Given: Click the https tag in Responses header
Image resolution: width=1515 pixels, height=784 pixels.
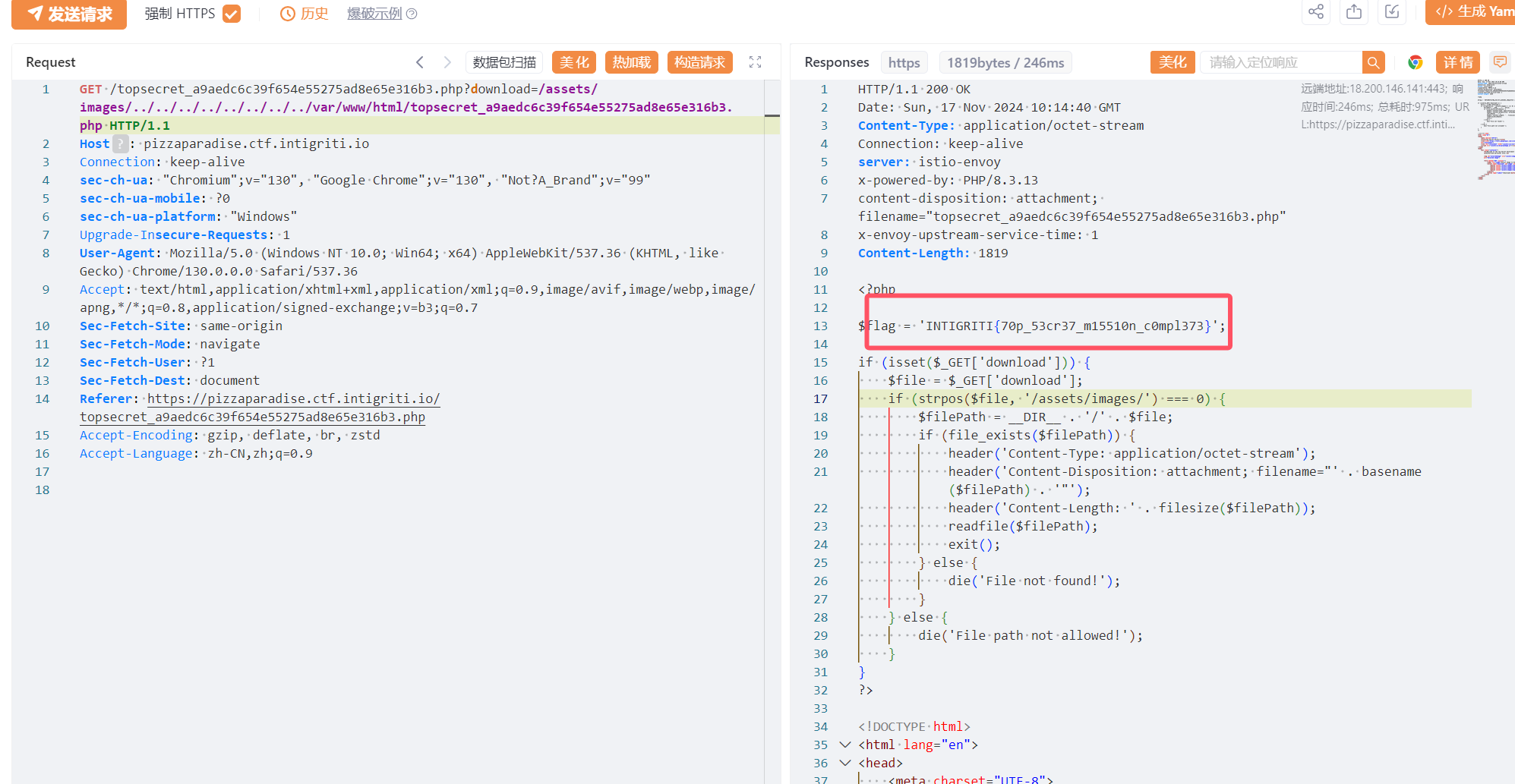Looking at the screenshot, I should (x=904, y=63).
